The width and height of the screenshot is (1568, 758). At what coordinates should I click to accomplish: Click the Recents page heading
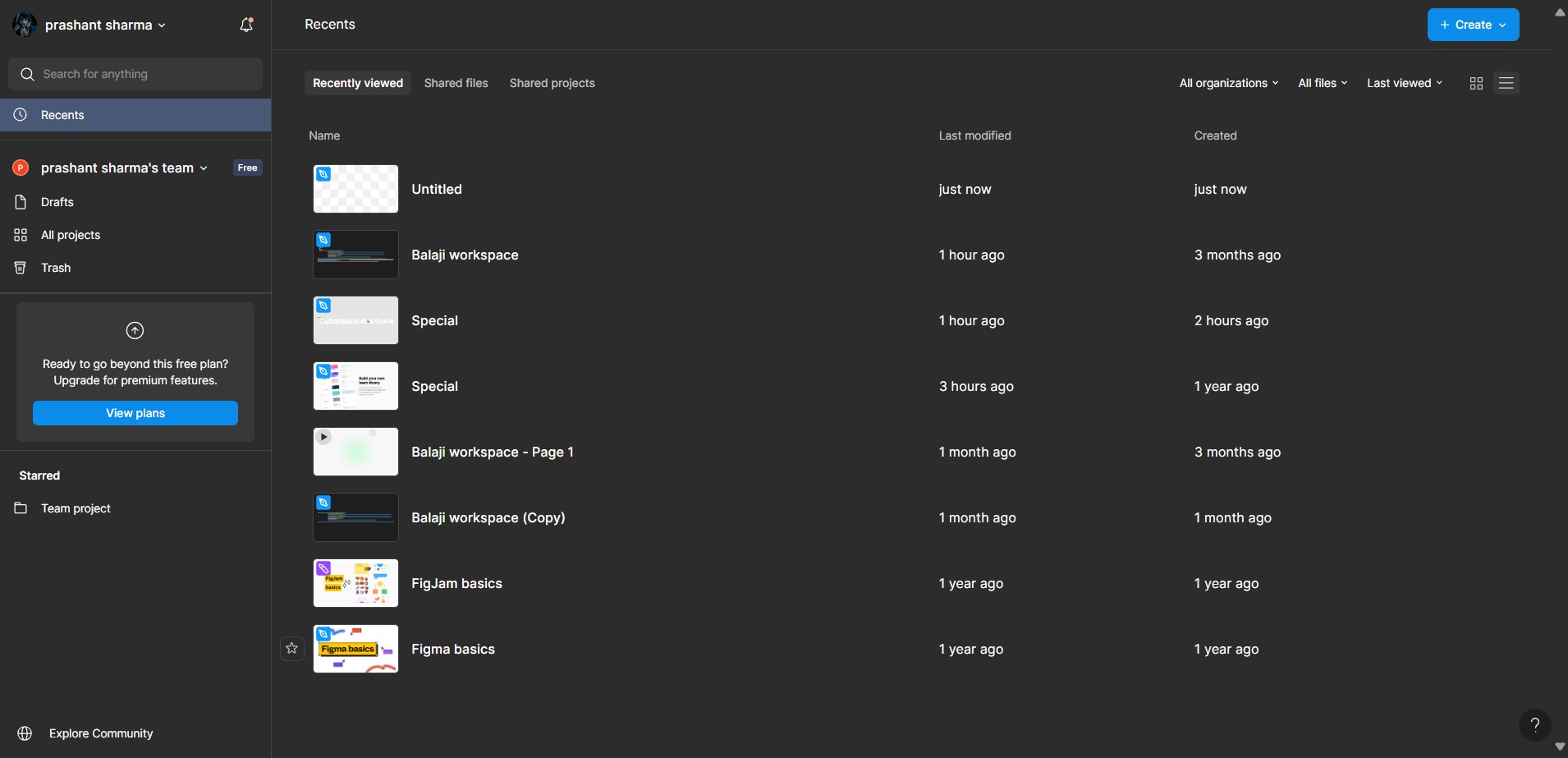pos(330,25)
